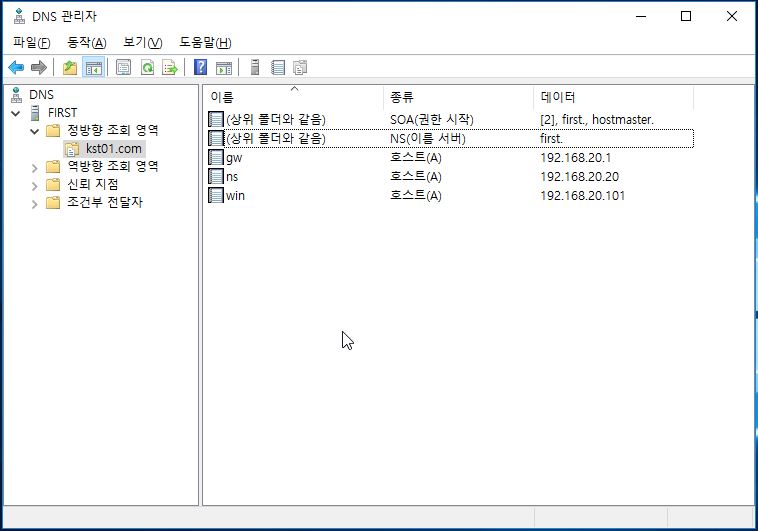Viewport: 758px width, 531px height.
Task: Click the folder icon of 조건부 전달자
Action: click(x=53, y=203)
